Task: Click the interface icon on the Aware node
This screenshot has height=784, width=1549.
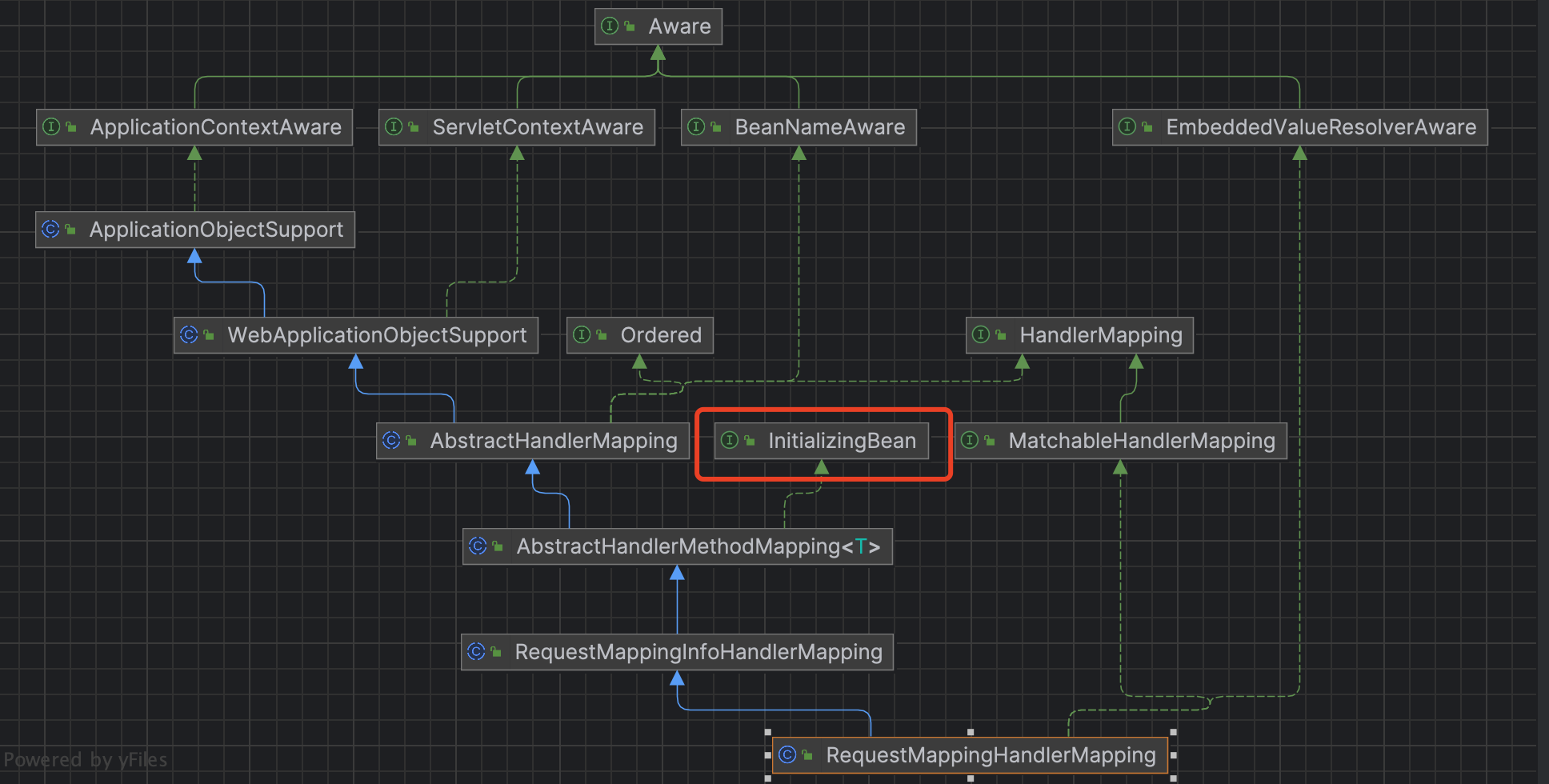Action: (610, 26)
